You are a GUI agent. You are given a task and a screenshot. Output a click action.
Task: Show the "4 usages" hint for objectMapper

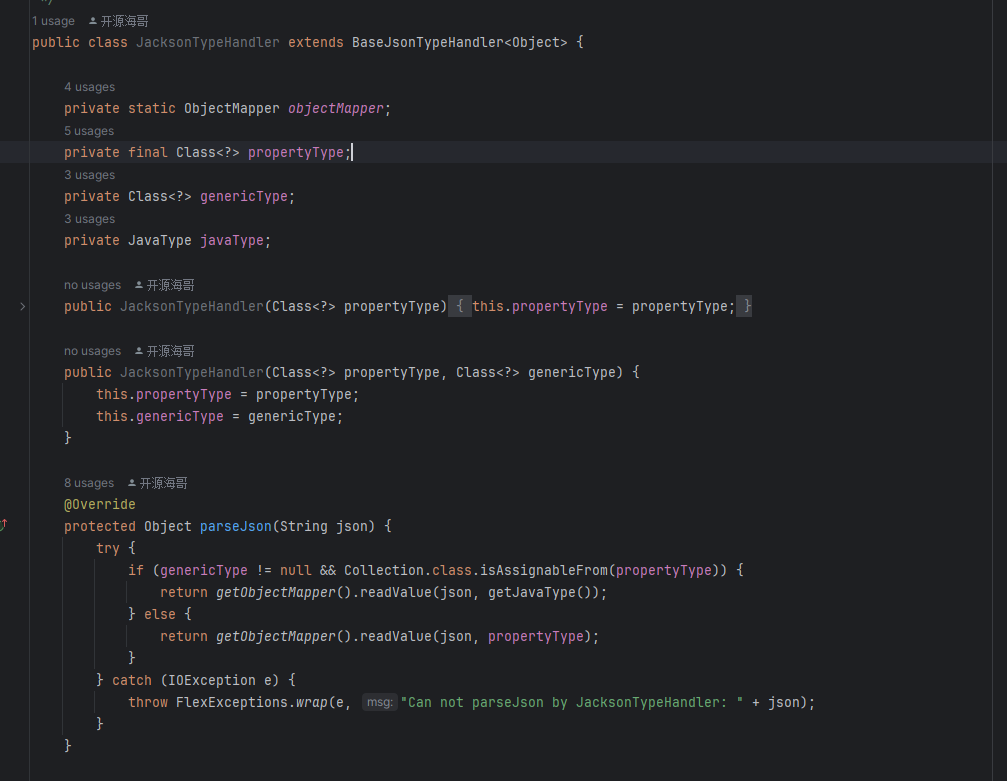tap(89, 87)
